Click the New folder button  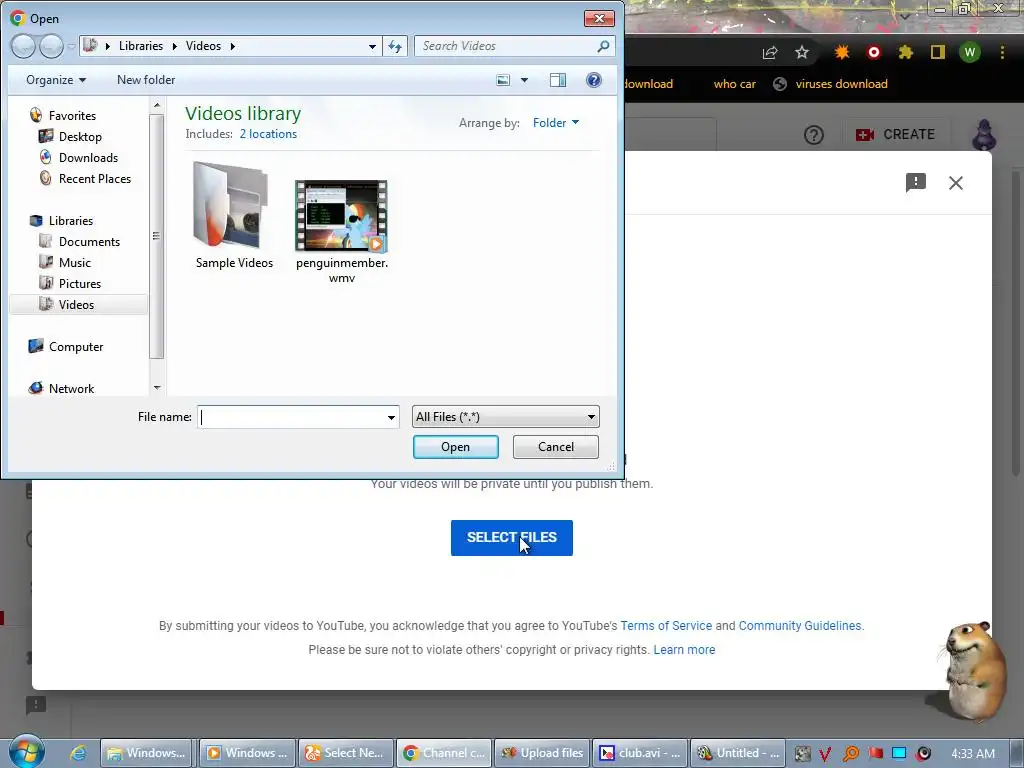coord(146,80)
